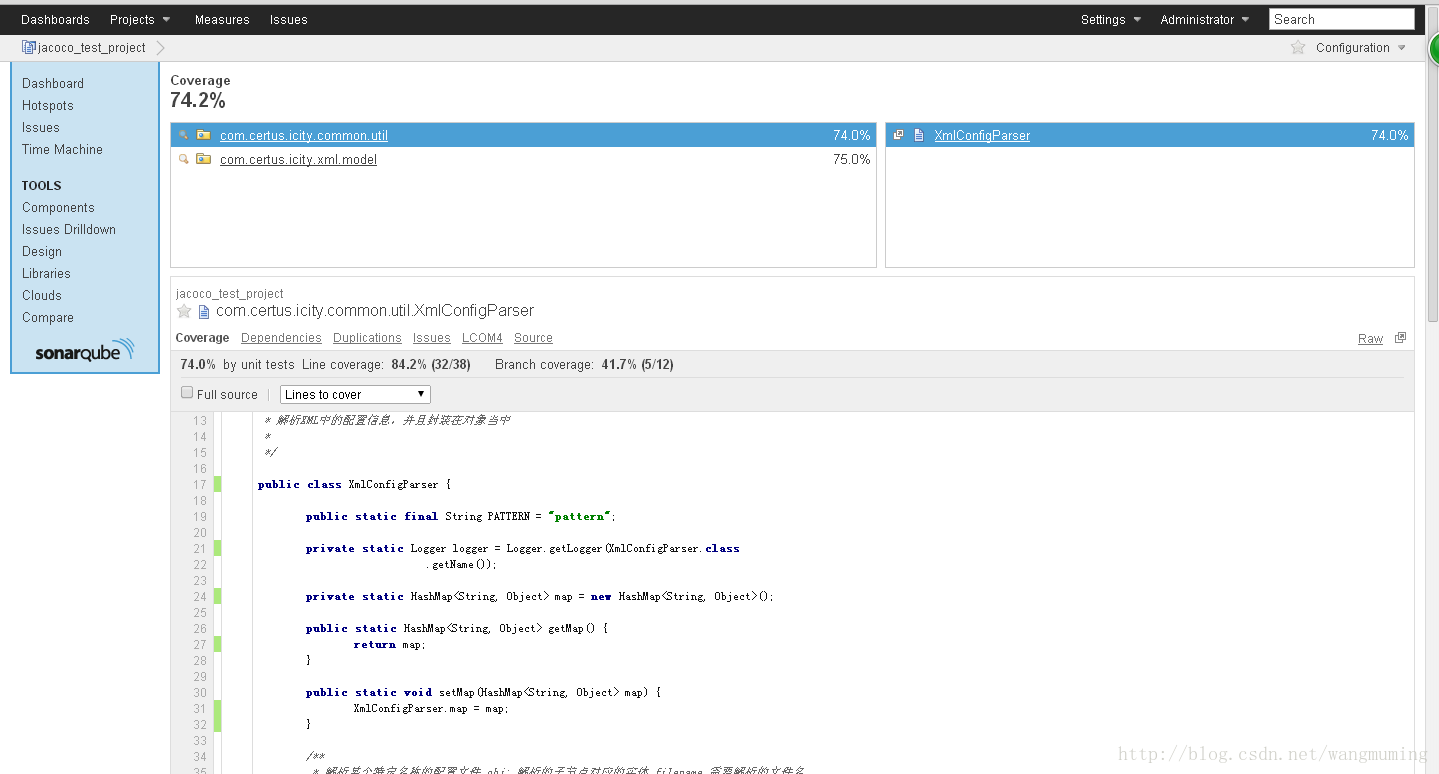
Task: Open Issues Drilldown in the sidebar
Action: (x=69, y=229)
